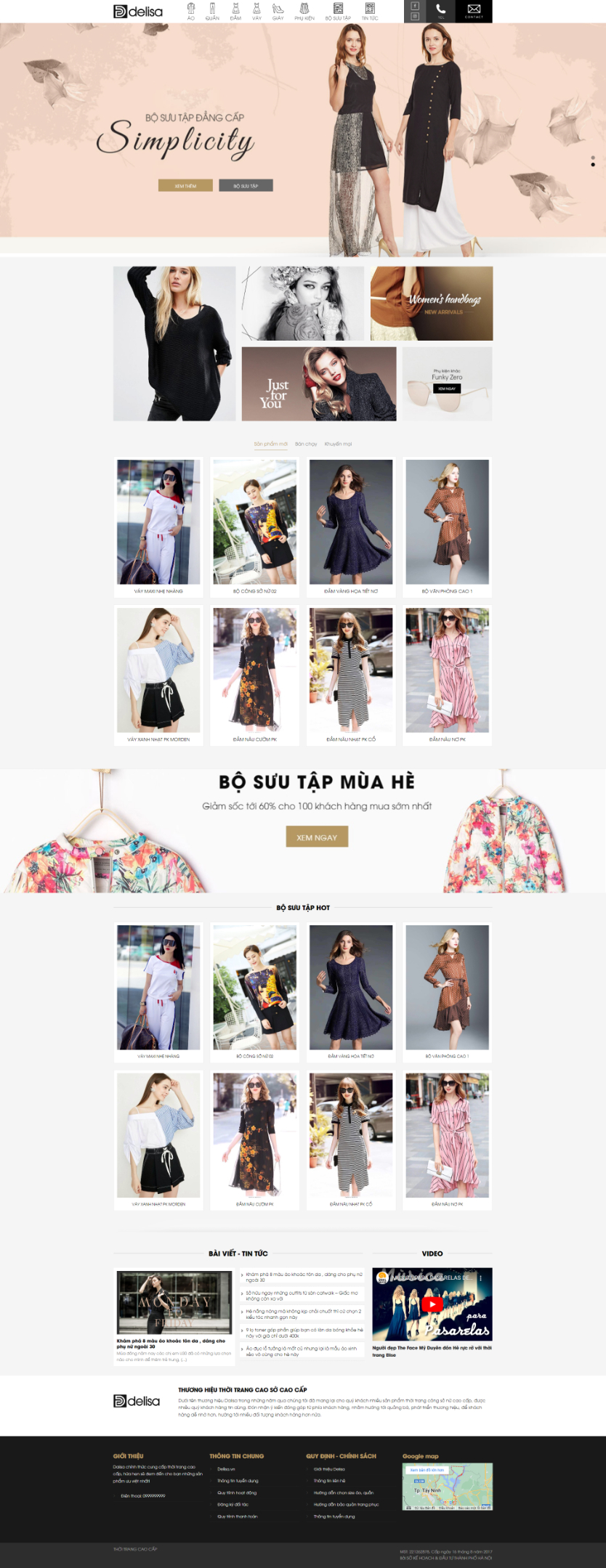
Task: Expand the 9 lọ toner article item
Action: click(302, 1333)
